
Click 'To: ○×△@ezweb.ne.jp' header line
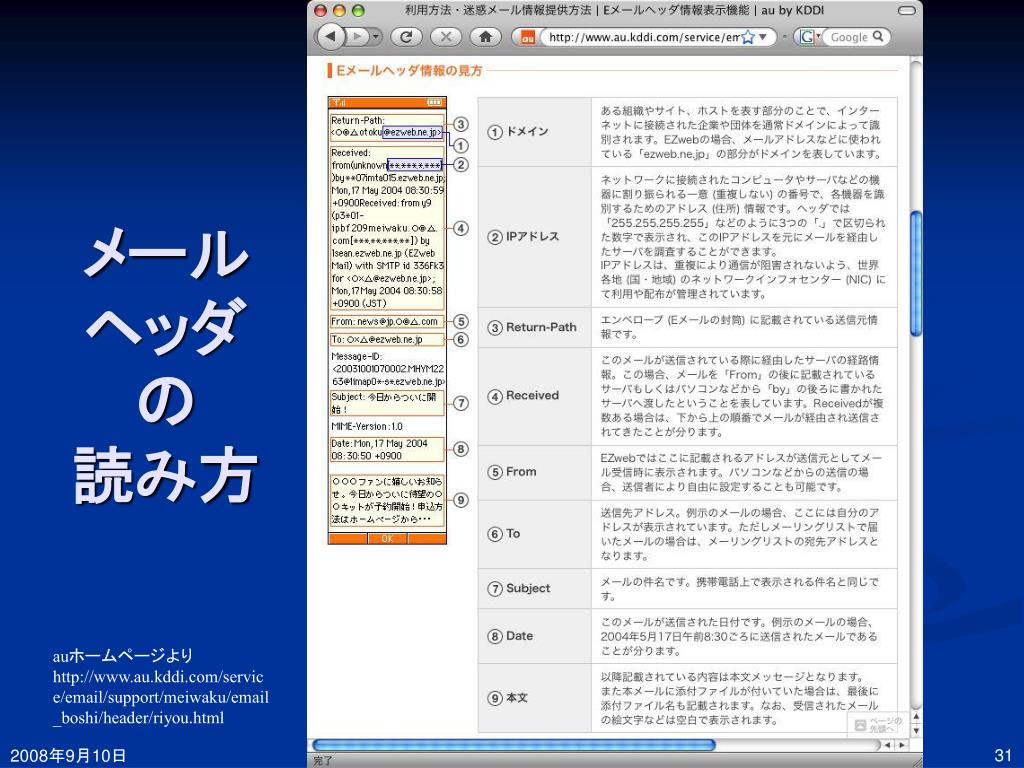387,340
